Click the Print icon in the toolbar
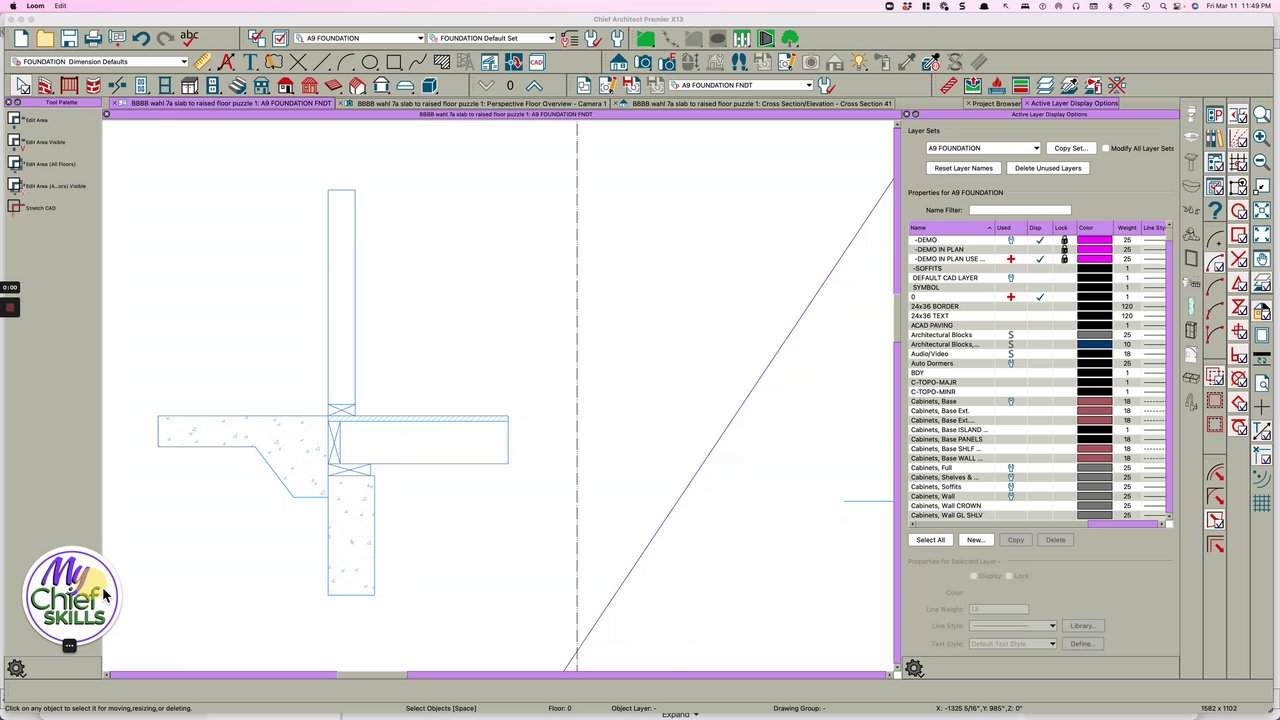Screen dimensions: 1280x720 point(93,39)
